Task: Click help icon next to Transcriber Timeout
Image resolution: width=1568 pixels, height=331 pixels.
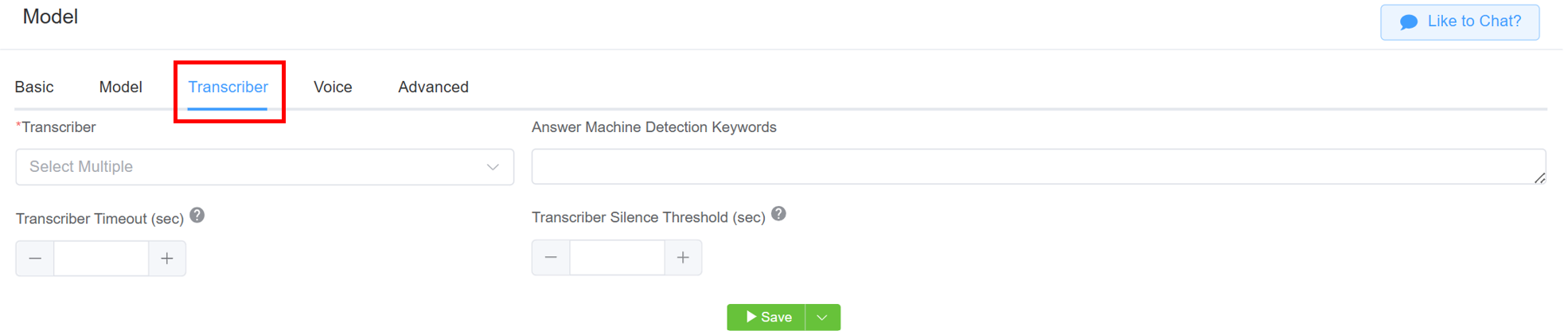Action: pyautogui.click(x=197, y=216)
